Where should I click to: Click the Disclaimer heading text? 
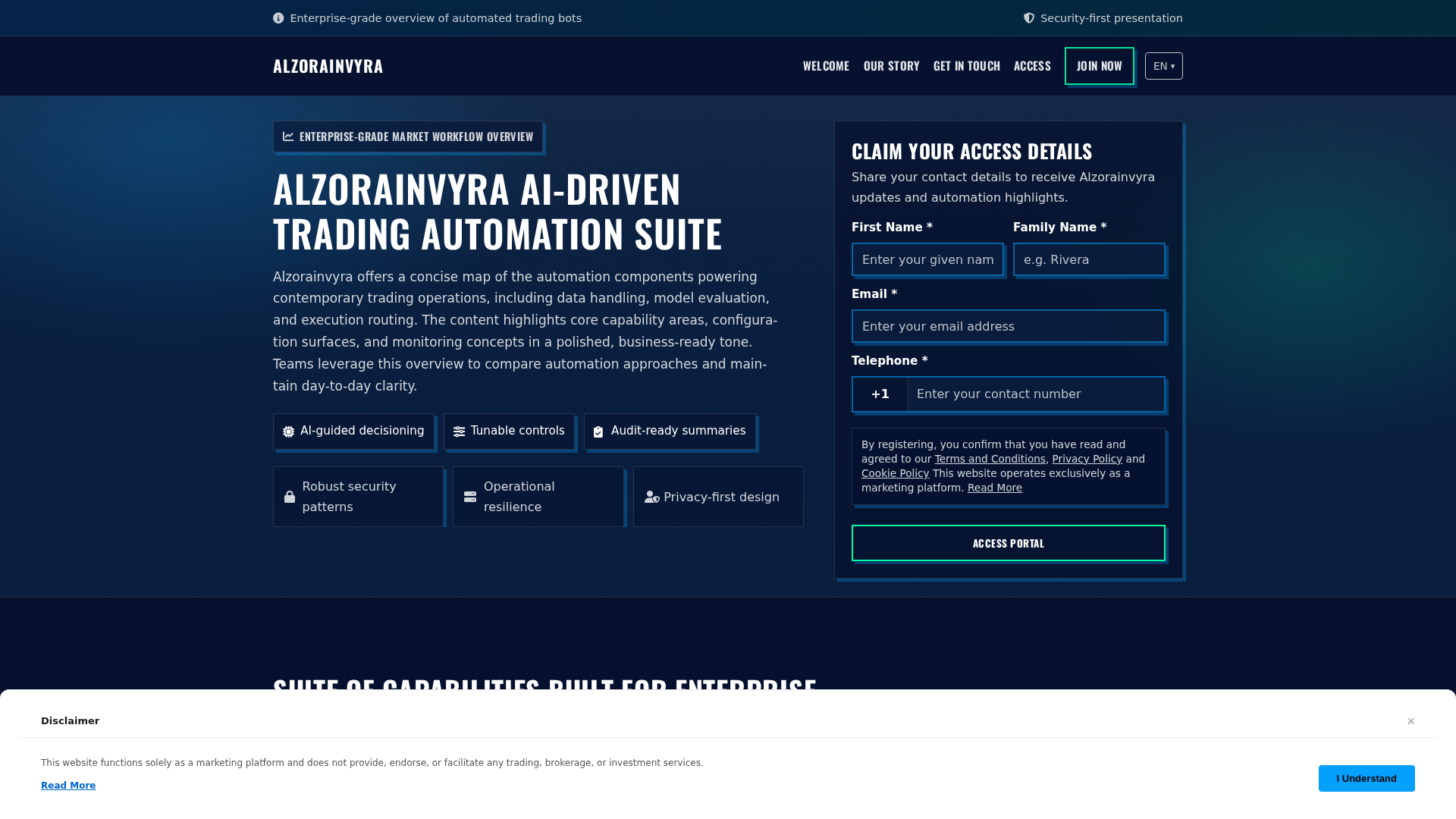click(70, 721)
